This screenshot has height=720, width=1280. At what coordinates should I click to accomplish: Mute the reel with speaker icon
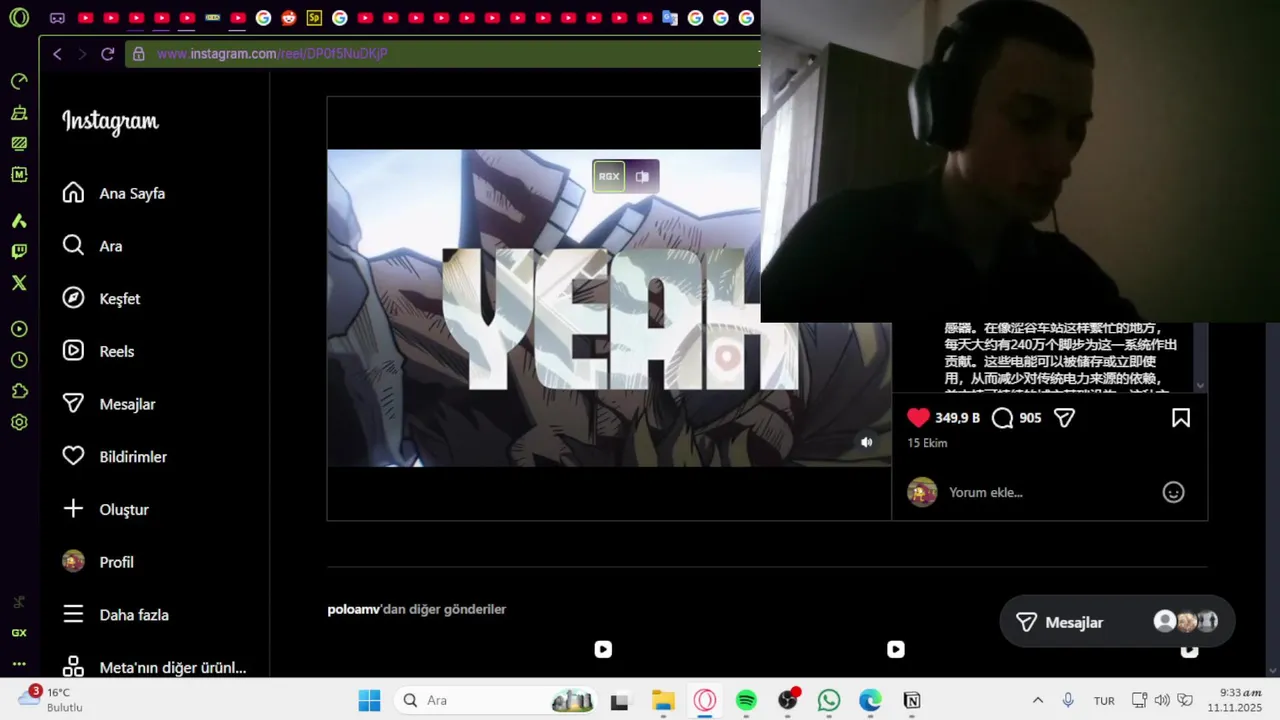click(867, 442)
